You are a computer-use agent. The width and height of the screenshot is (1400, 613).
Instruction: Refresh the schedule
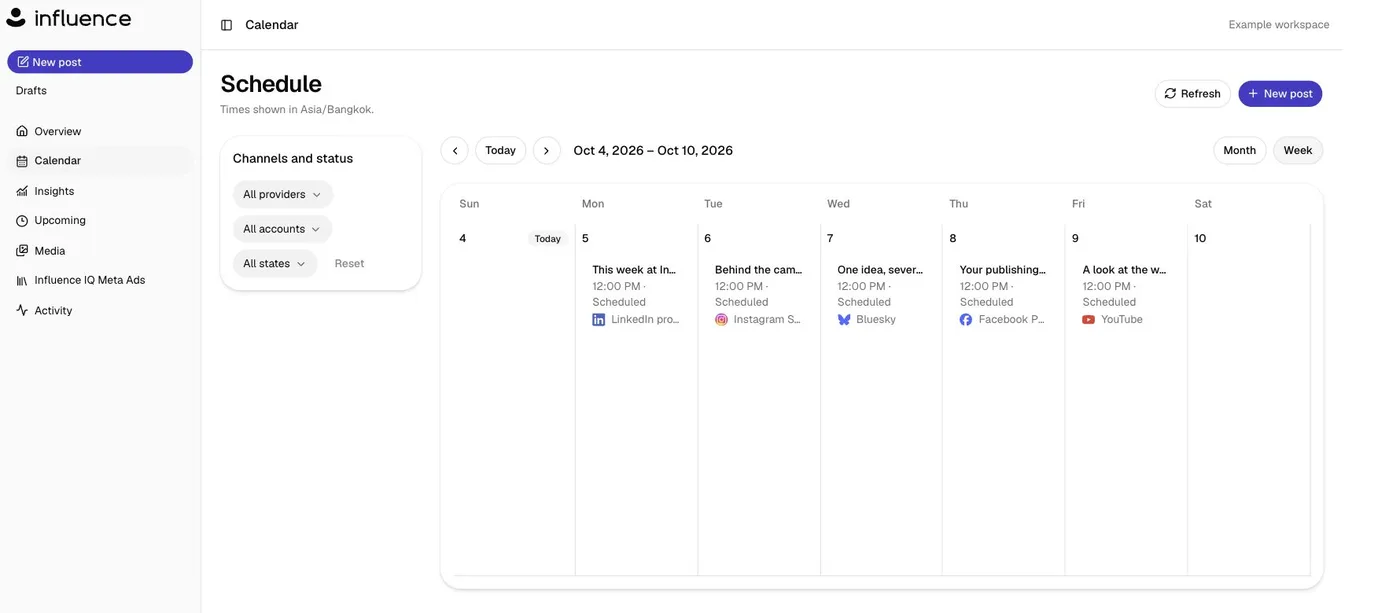1193,94
